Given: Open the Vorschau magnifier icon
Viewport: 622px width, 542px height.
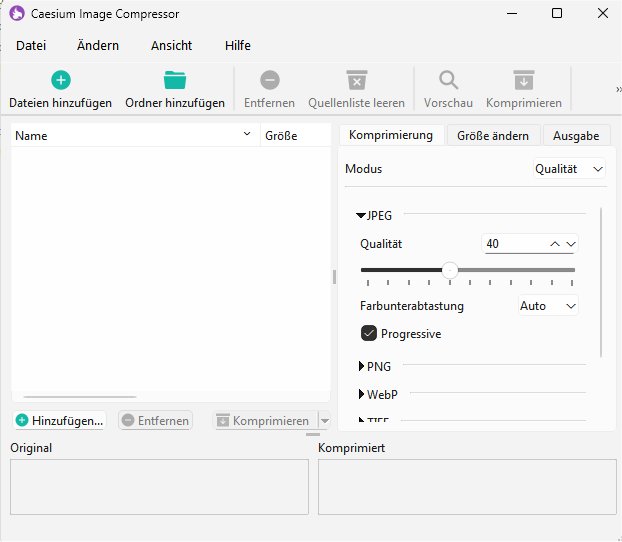Looking at the screenshot, I should [x=448, y=81].
